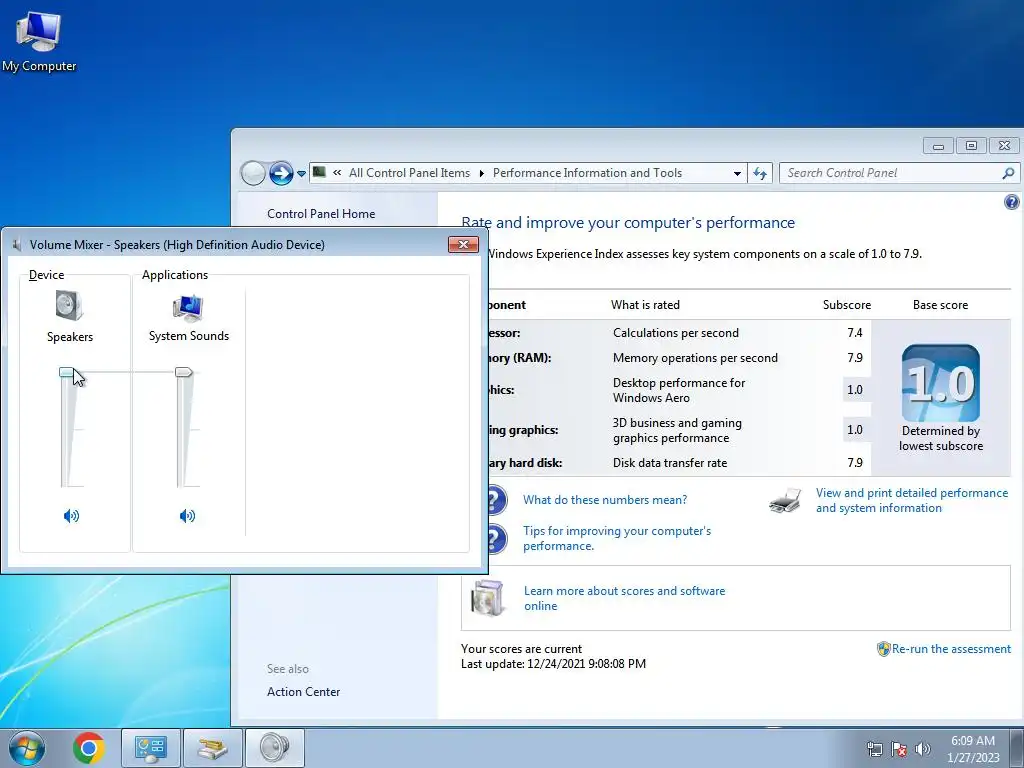The width and height of the screenshot is (1024, 768).
Task: Minimize the Control Panel window
Action: 938,145
